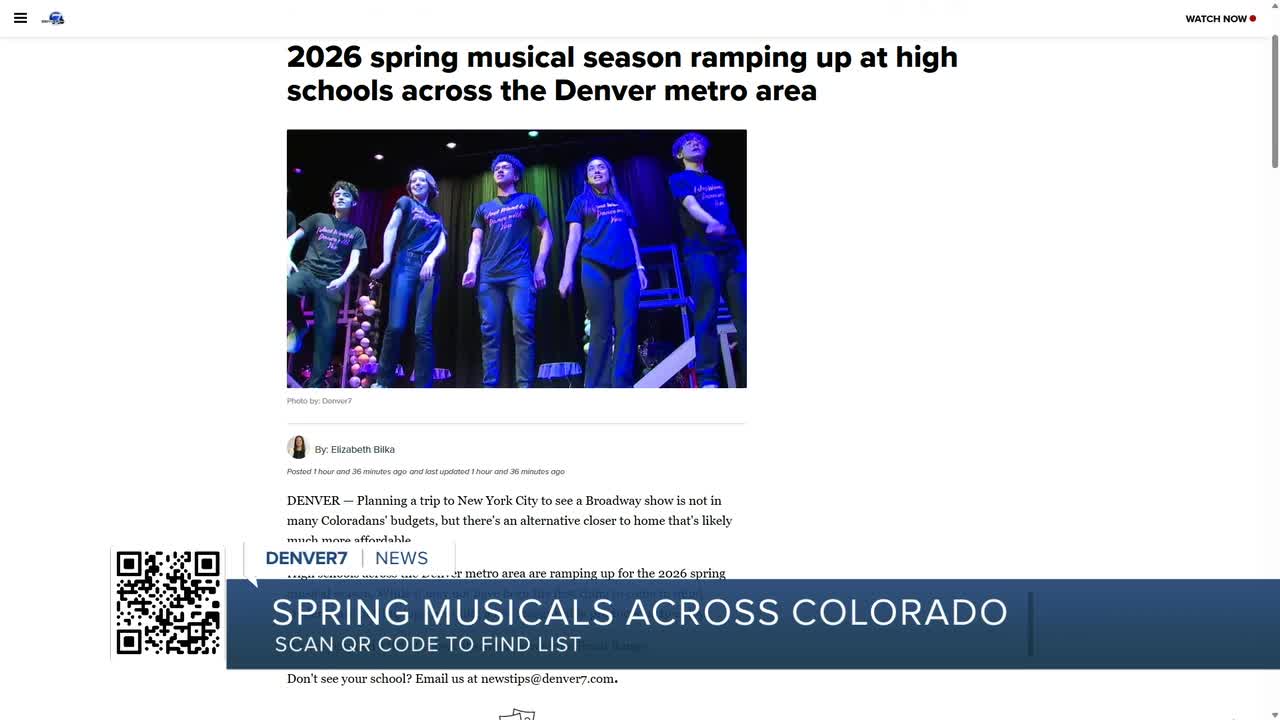Click the article headline about the spring musical season
Image resolution: width=1280 pixels, height=720 pixels.
coord(622,73)
